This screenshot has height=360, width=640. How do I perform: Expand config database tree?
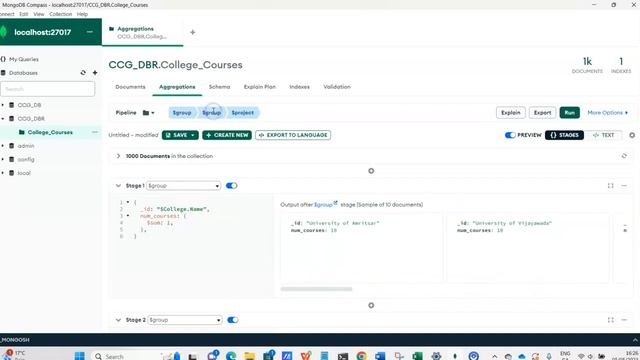coord(3,160)
